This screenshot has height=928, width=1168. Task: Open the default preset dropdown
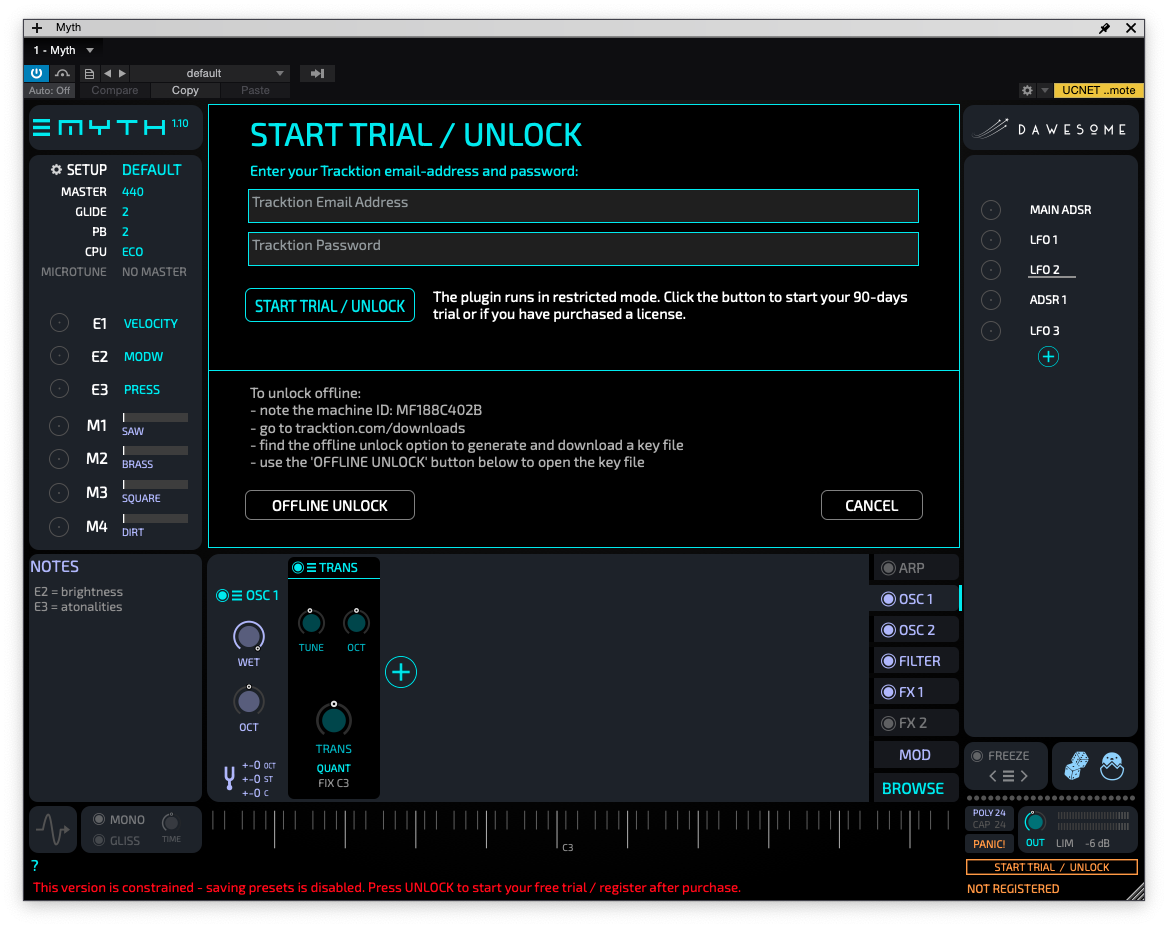pos(209,73)
